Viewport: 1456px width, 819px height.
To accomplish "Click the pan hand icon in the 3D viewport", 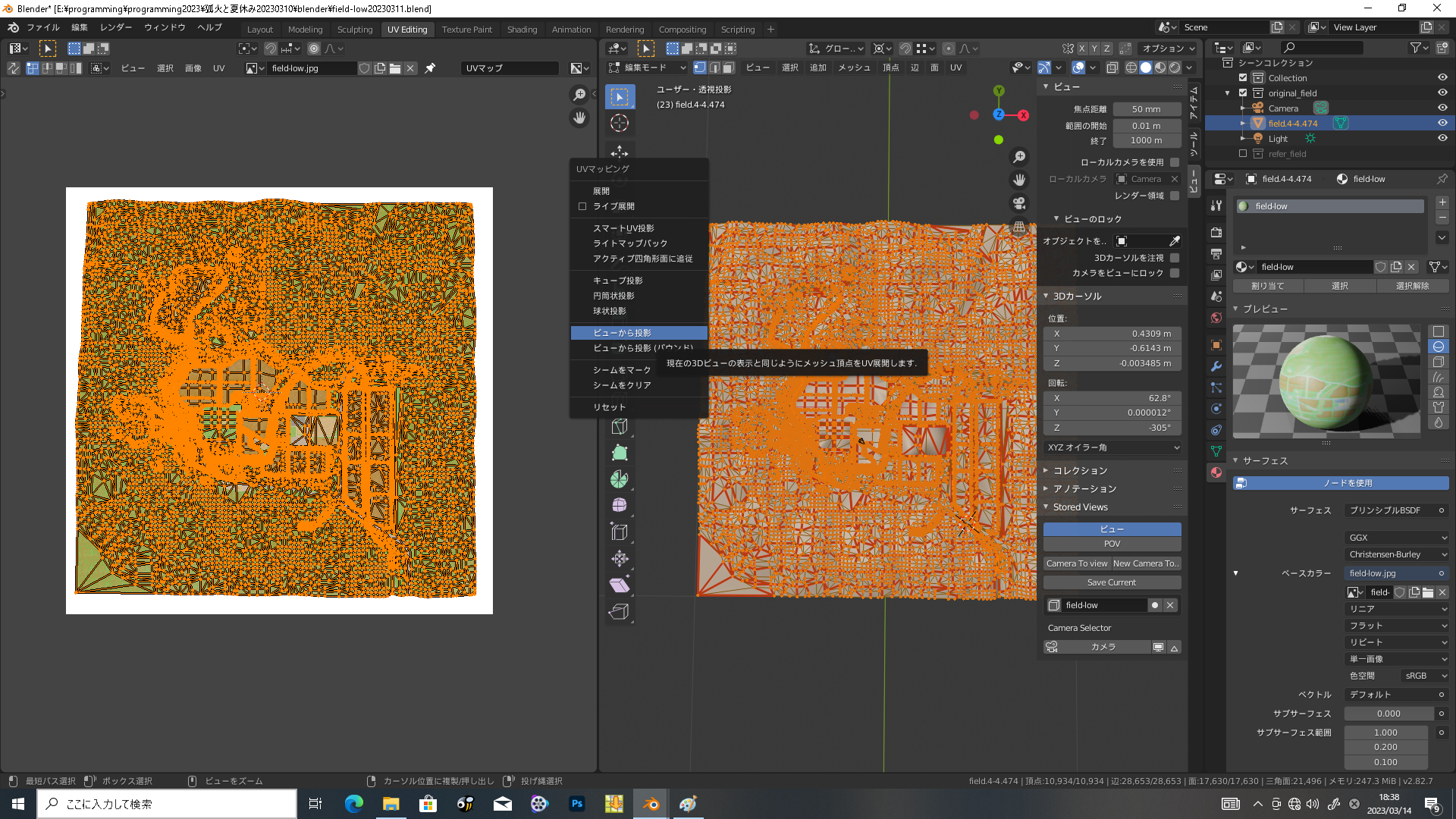I will [x=1019, y=180].
